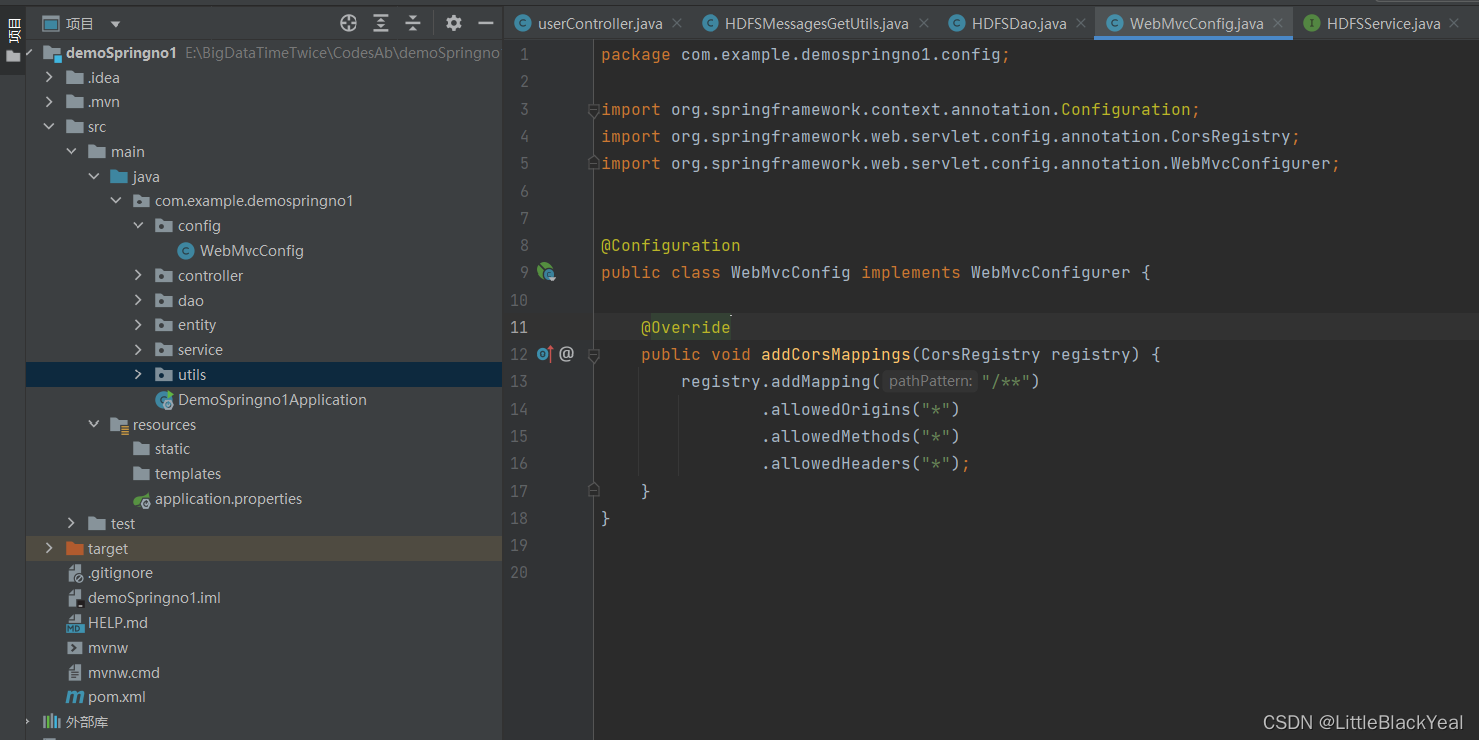Collapse the resources folder
The width and height of the screenshot is (1479, 740).
(x=94, y=425)
